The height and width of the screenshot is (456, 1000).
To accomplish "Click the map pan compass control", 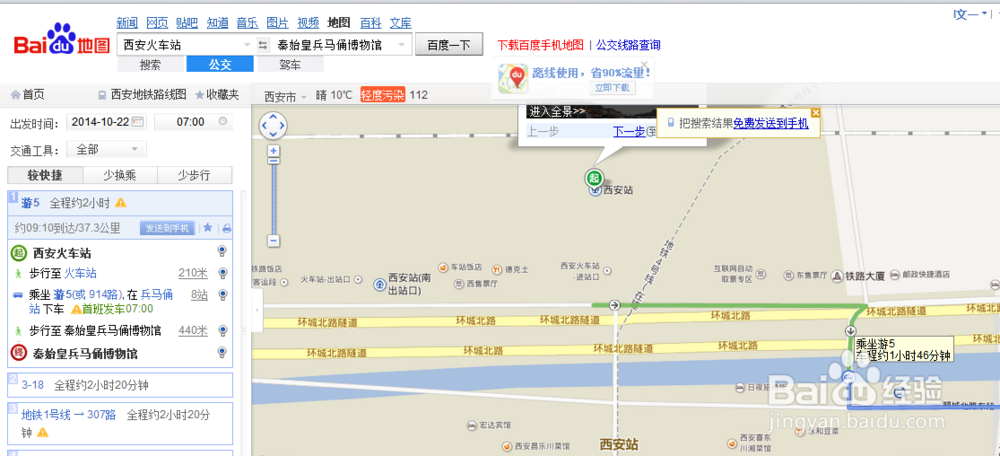I will point(273,126).
